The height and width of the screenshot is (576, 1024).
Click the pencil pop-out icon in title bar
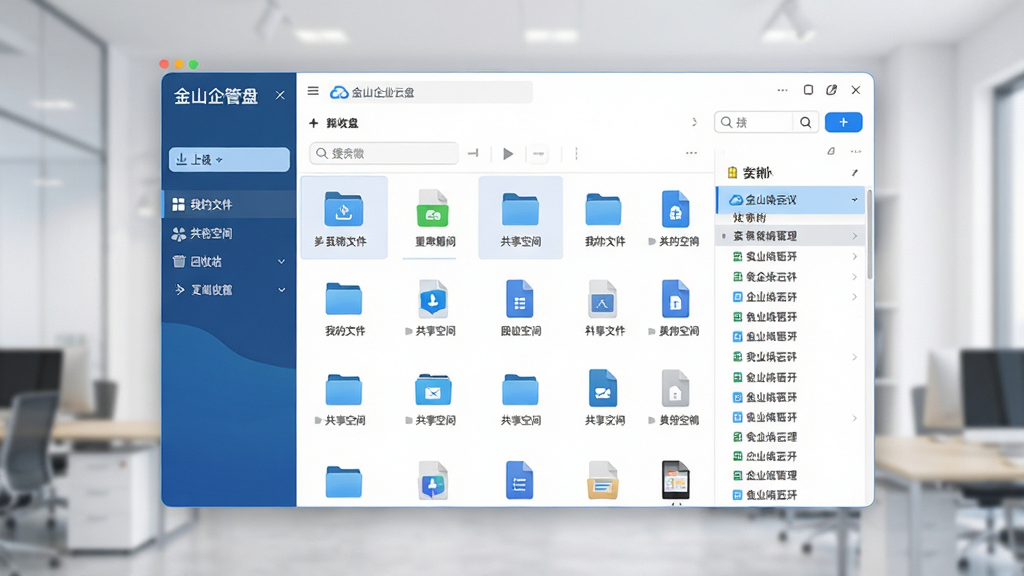click(831, 90)
